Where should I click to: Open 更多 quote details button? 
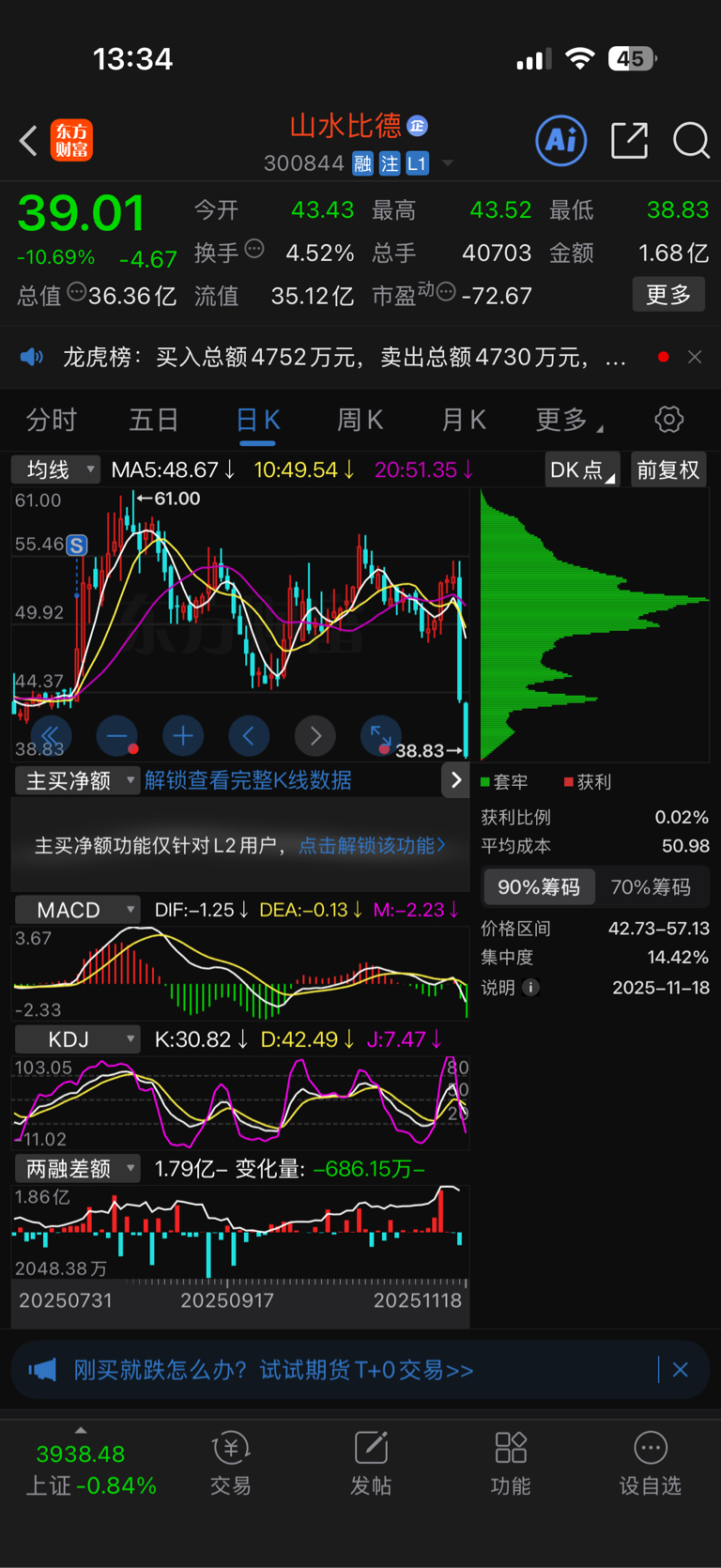tap(668, 295)
